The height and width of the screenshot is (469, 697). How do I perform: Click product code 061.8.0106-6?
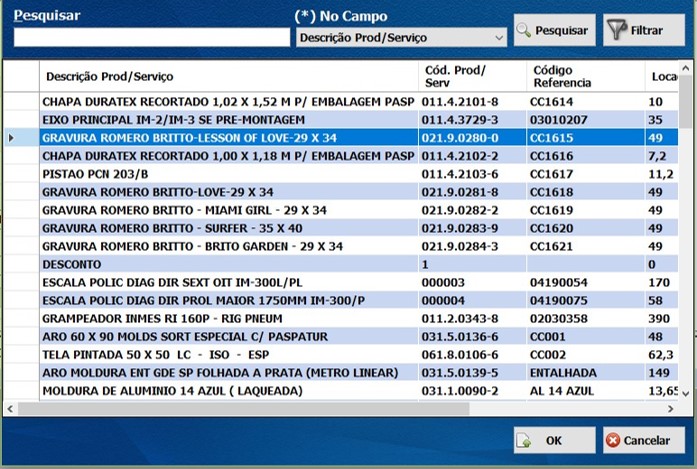point(460,355)
